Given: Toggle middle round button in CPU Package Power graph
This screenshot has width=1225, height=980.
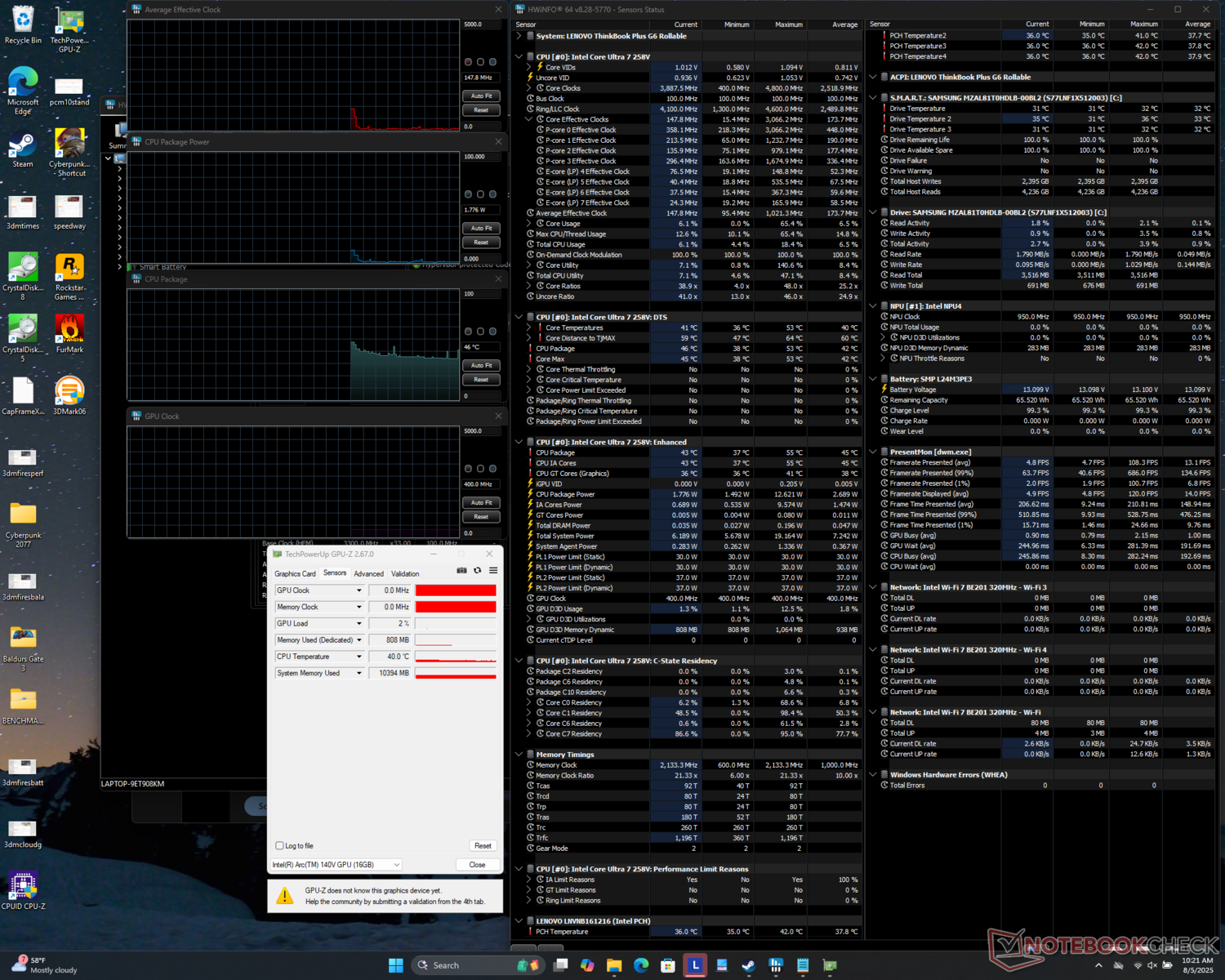Looking at the screenshot, I should [480, 194].
